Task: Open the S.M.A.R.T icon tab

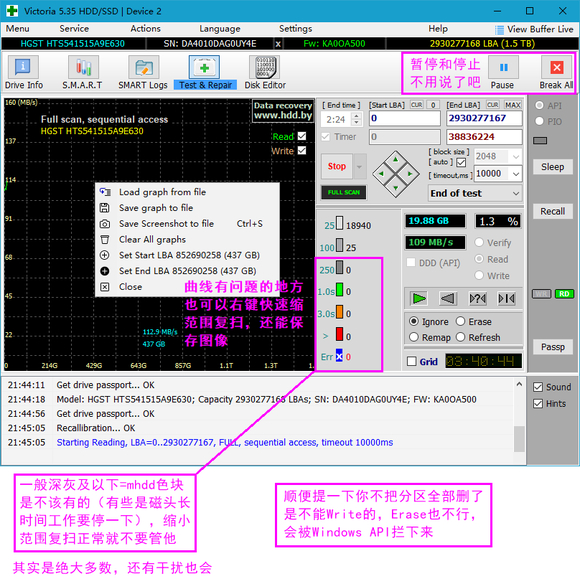Action: click(83, 72)
